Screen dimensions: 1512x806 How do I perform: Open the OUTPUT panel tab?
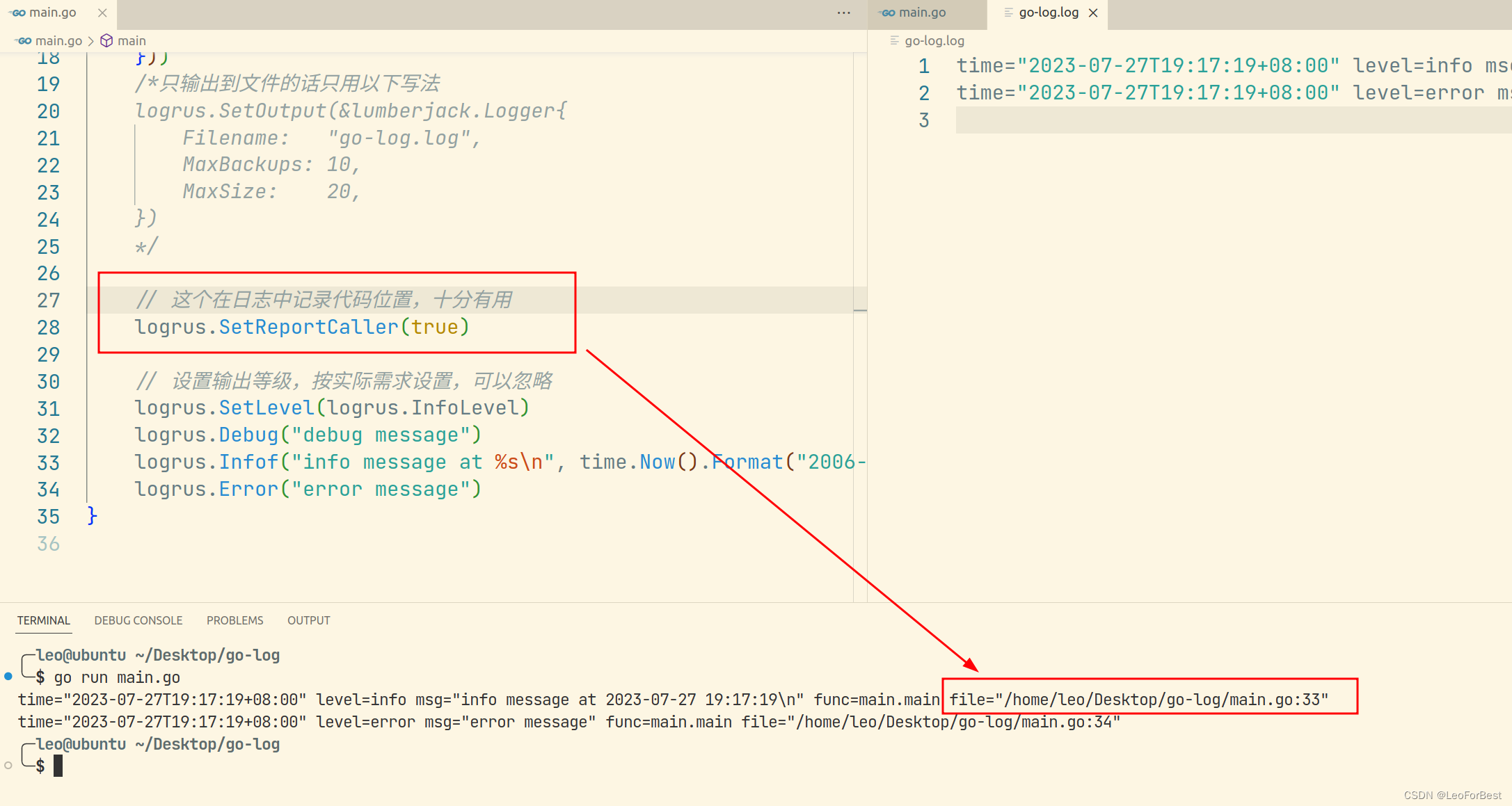(x=309, y=620)
